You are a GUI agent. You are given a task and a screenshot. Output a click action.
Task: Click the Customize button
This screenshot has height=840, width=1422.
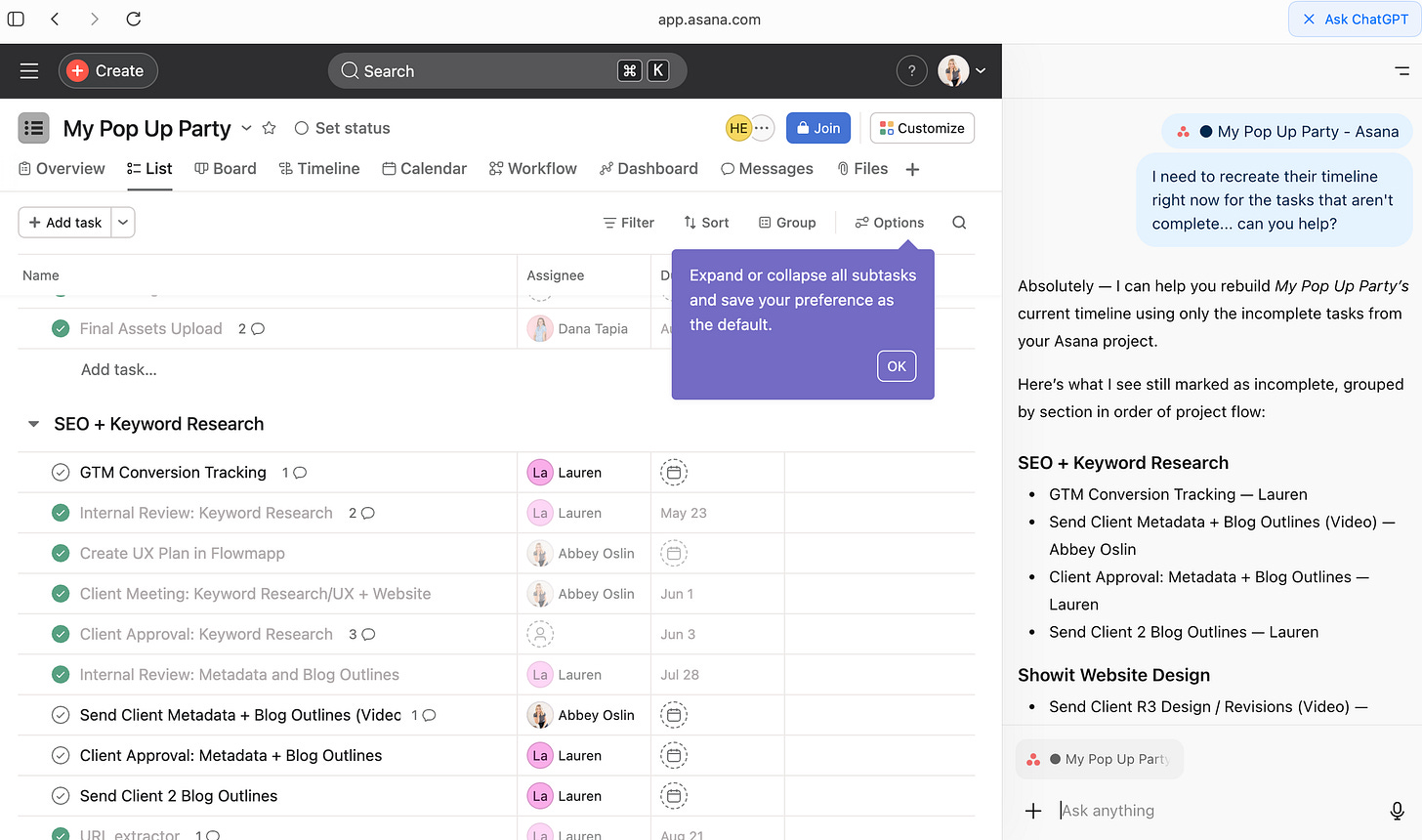(x=922, y=128)
